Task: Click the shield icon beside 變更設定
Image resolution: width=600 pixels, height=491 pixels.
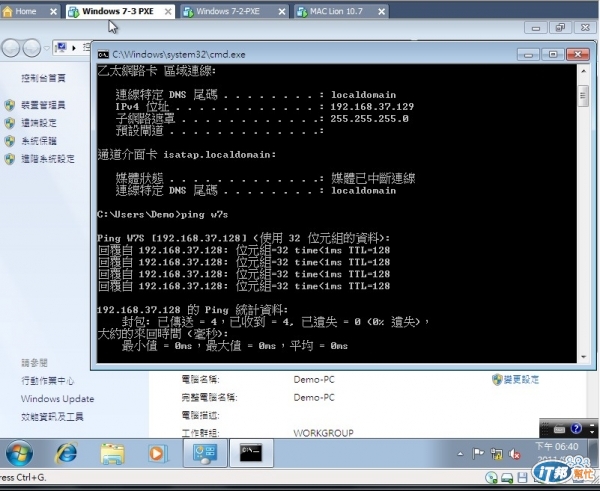Action: pyautogui.click(x=497, y=380)
